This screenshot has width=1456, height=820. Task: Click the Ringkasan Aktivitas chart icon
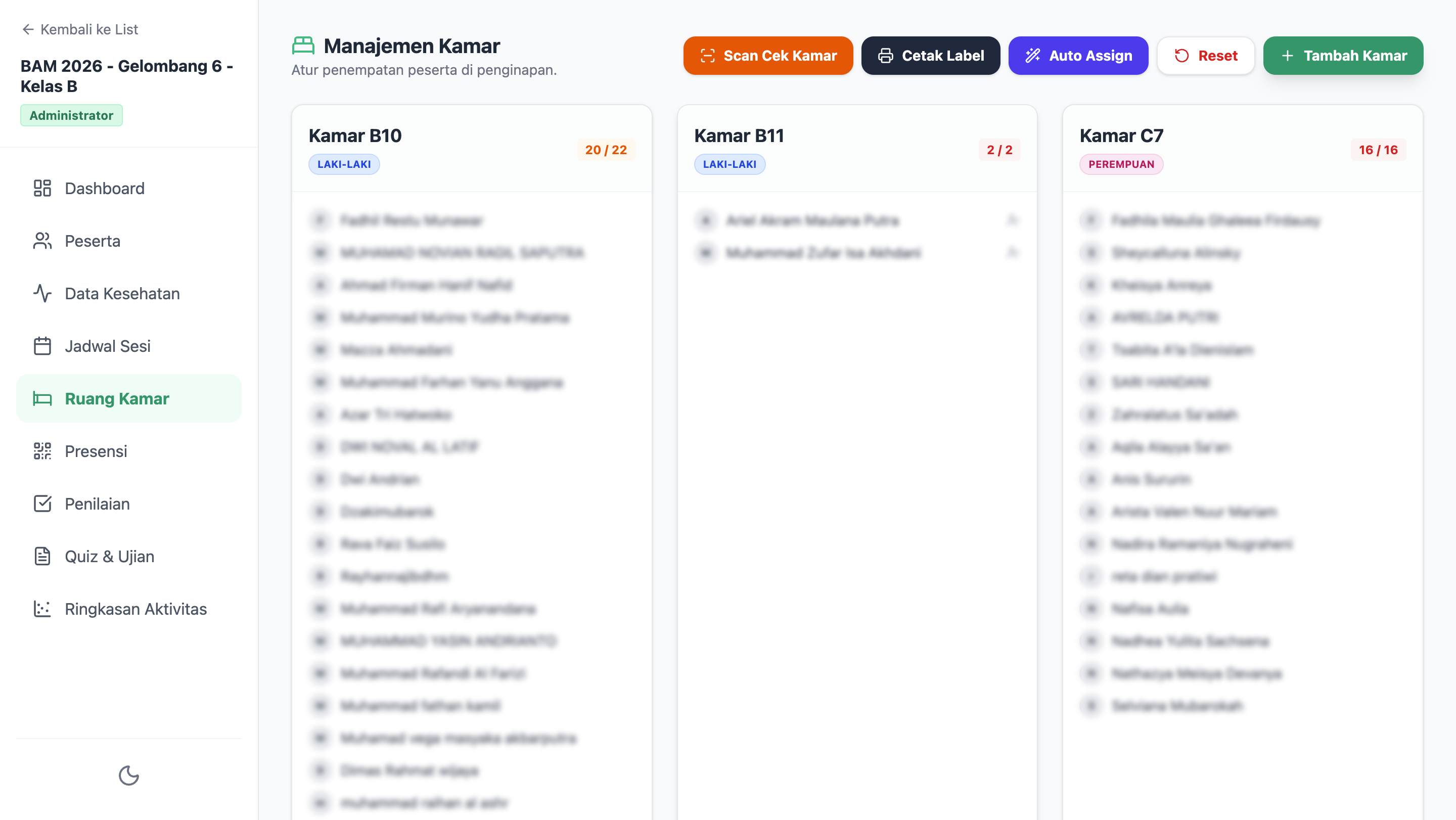coord(42,609)
